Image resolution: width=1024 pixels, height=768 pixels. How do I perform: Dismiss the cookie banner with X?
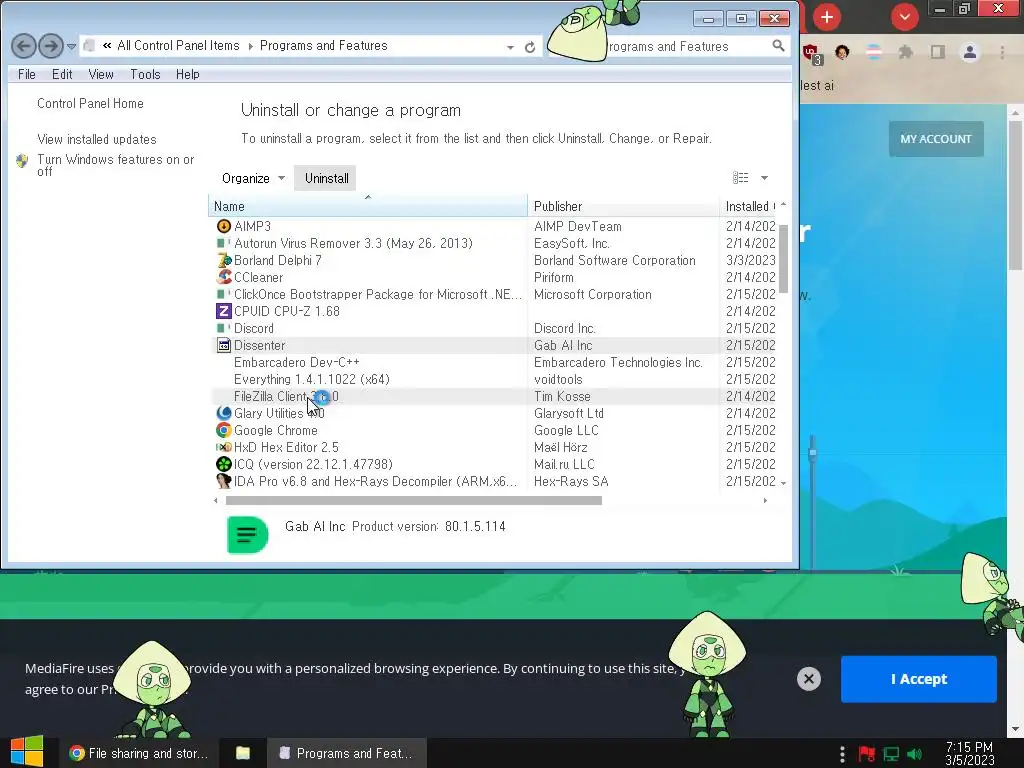coord(808,679)
